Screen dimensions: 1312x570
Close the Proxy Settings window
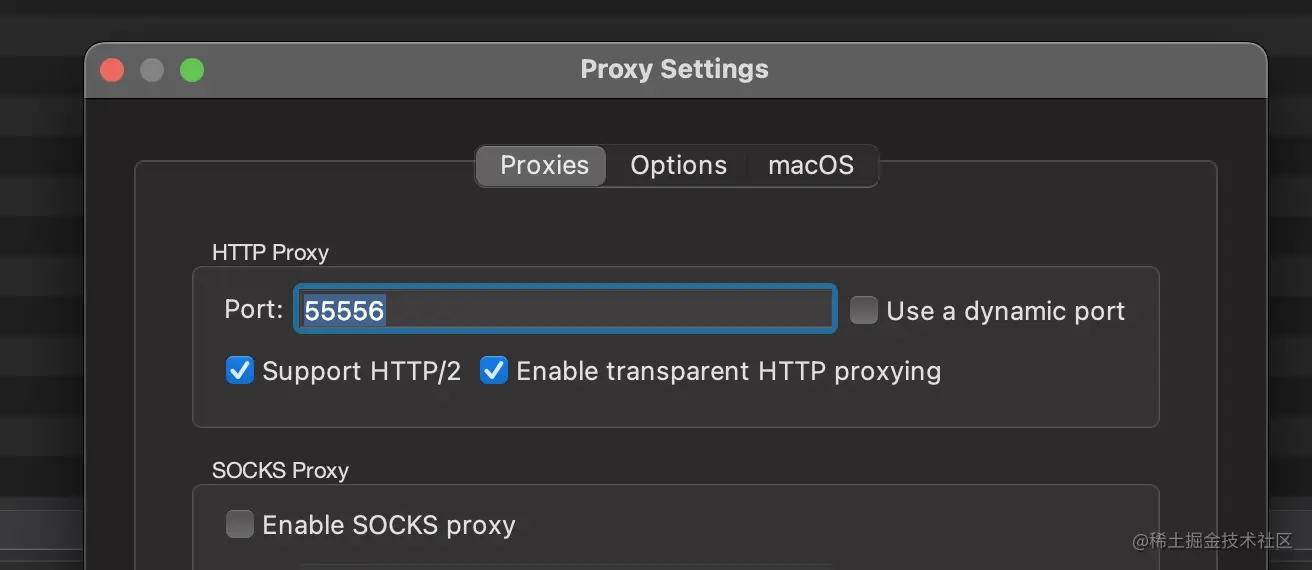point(112,70)
